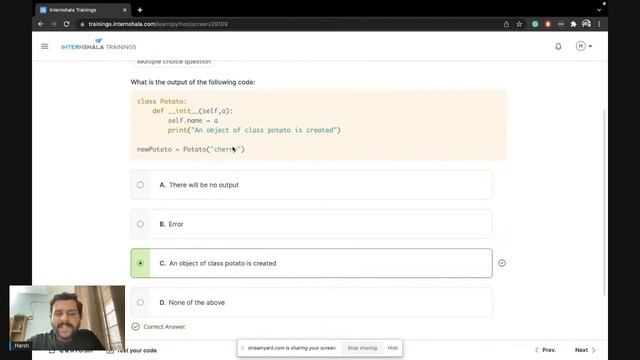This screenshot has height=360, width=640.
Task: Go back with the browser back arrow
Action: 41,24
